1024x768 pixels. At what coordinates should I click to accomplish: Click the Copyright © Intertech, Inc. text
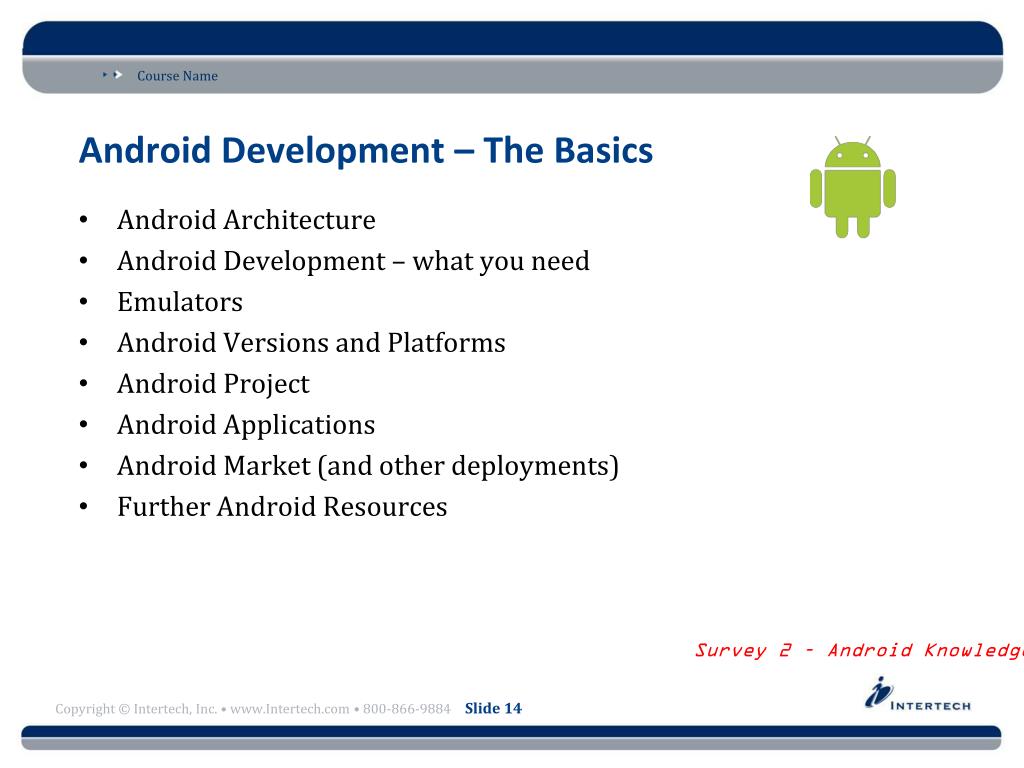coord(136,709)
